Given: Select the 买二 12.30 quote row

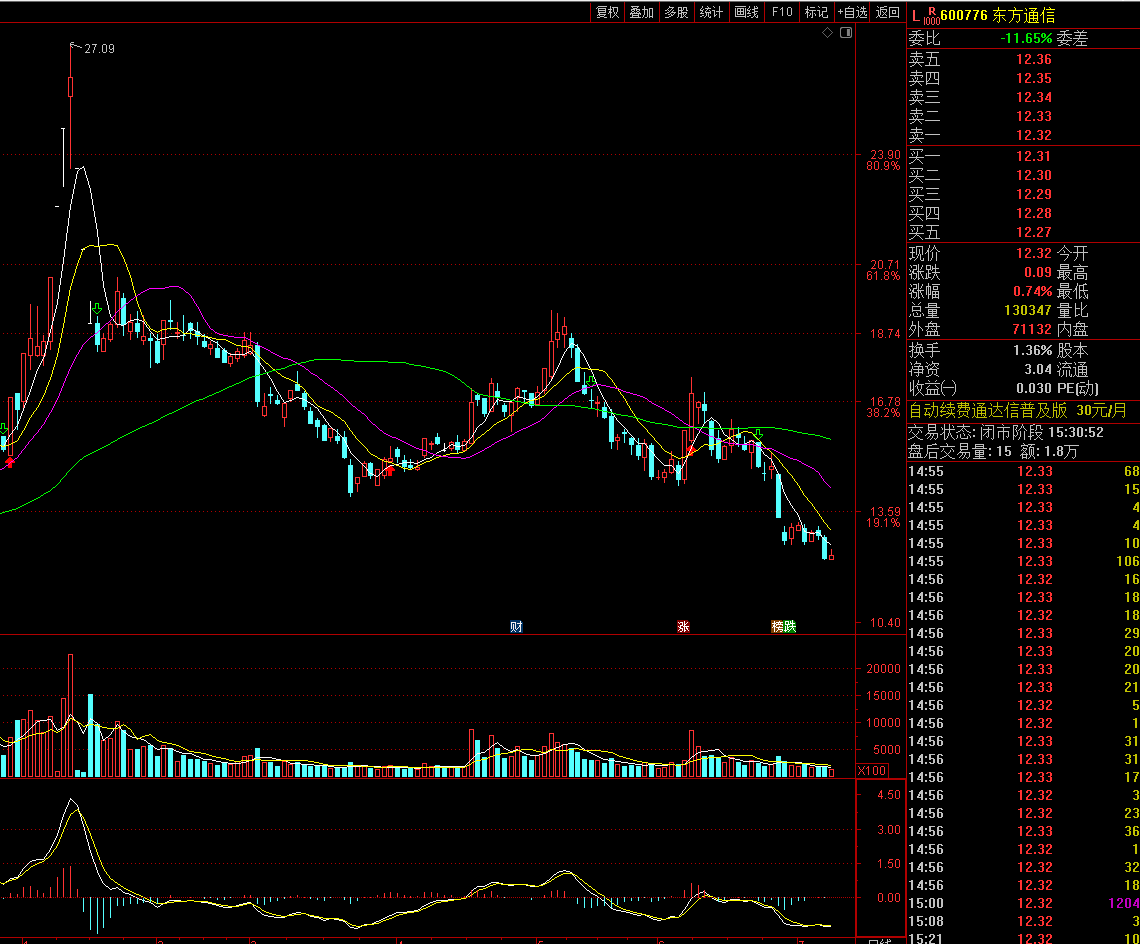Looking at the screenshot, I should click(1023, 175).
